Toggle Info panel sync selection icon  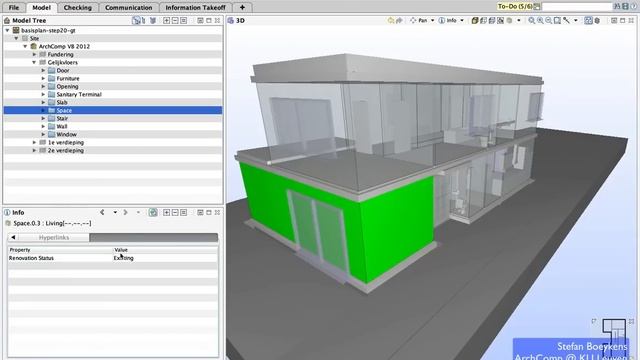(153, 212)
